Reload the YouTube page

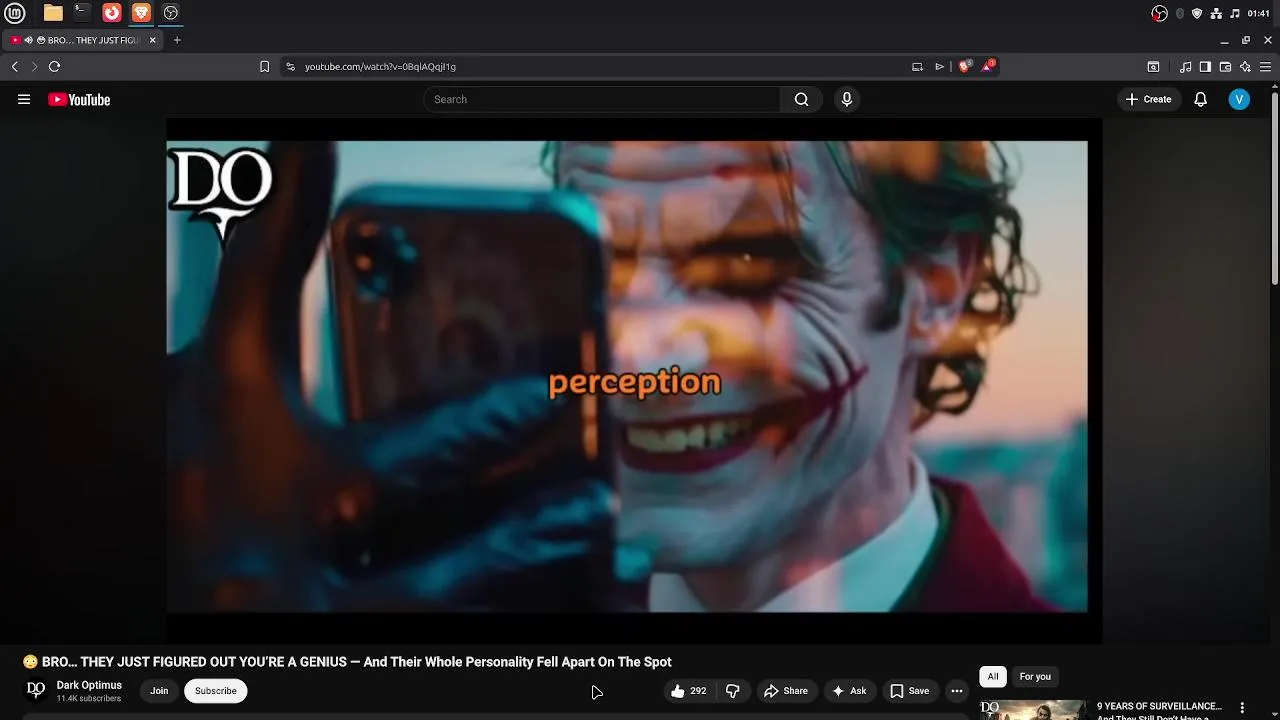coord(54,67)
